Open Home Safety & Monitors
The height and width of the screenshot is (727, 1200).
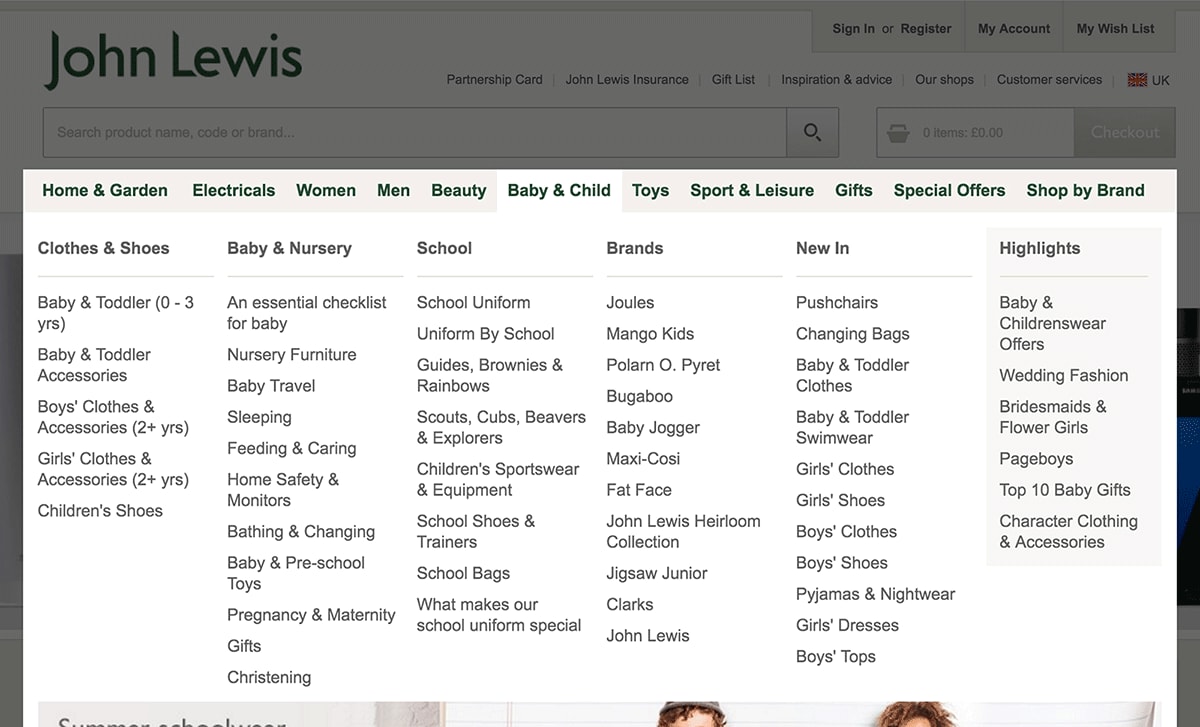283,490
